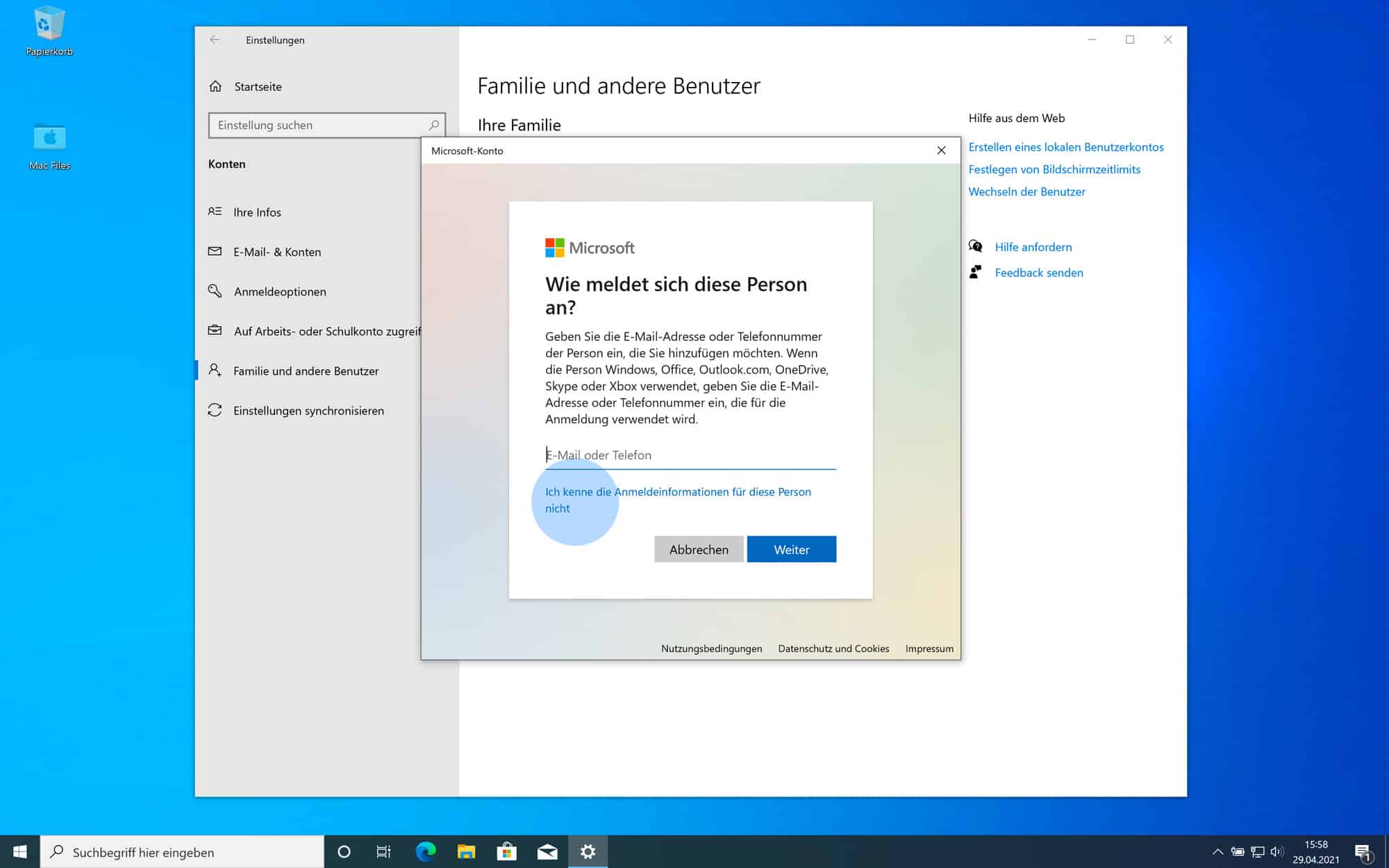Open Microsoft Store from taskbar
Viewport: 1389px width, 868px height.
(507, 851)
